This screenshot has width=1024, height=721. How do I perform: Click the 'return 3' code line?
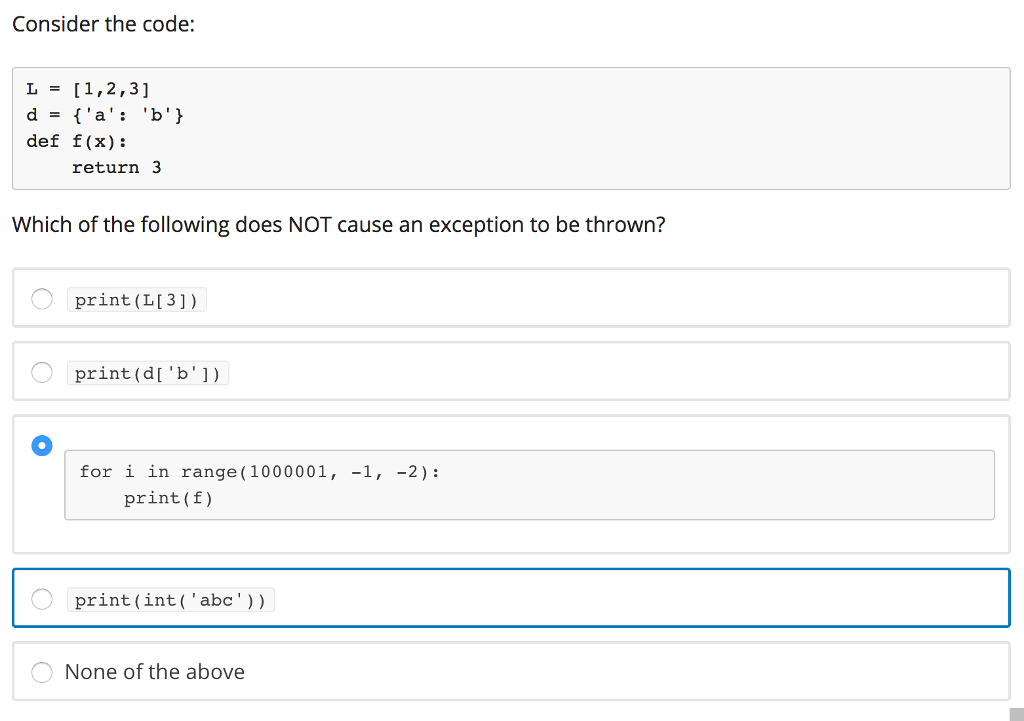tap(116, 167)
